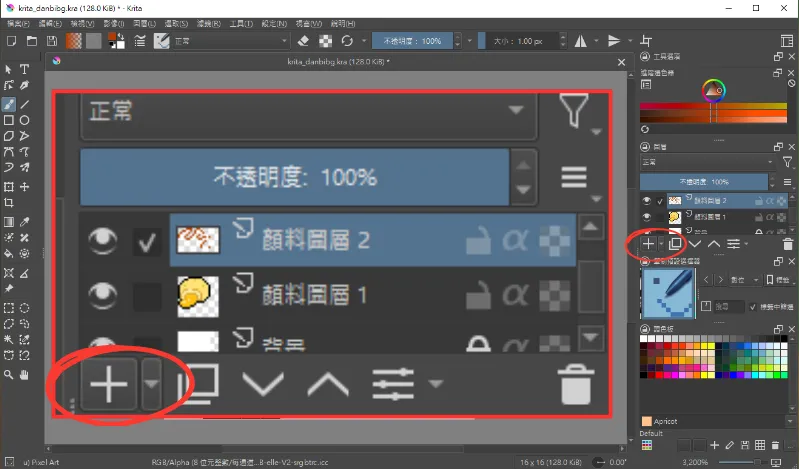
Task: Activate the Pan hand tool
Action: [24, 375]
